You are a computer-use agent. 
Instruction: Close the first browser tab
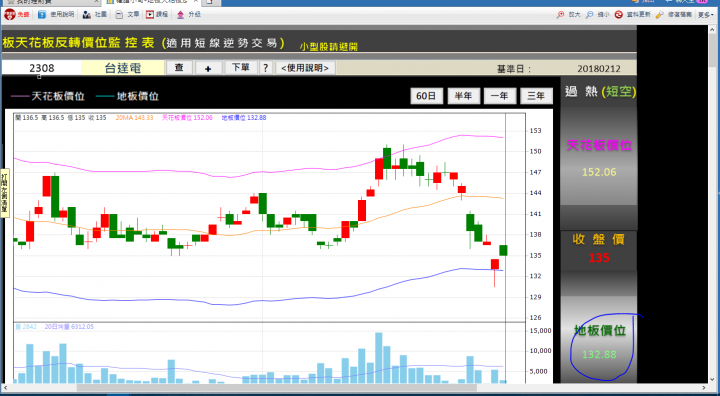click(x=96, y=2)
